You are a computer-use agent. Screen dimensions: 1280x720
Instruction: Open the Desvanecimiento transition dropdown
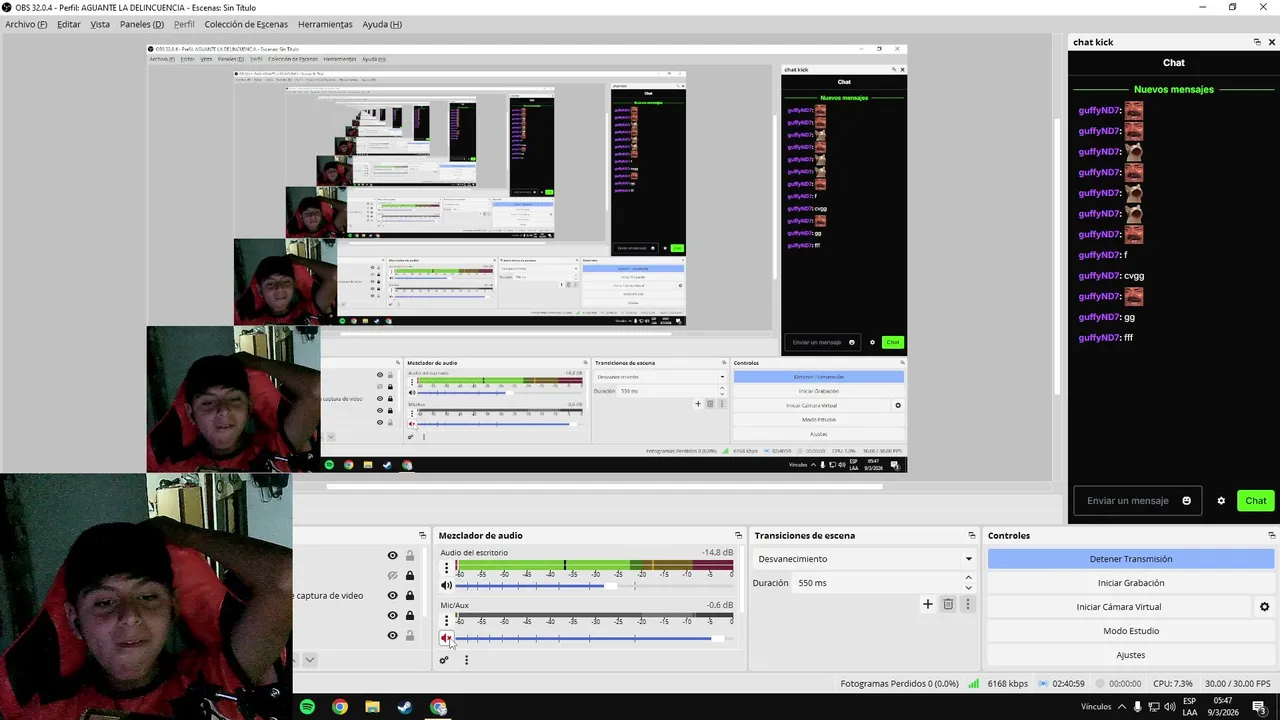point(864,559)
